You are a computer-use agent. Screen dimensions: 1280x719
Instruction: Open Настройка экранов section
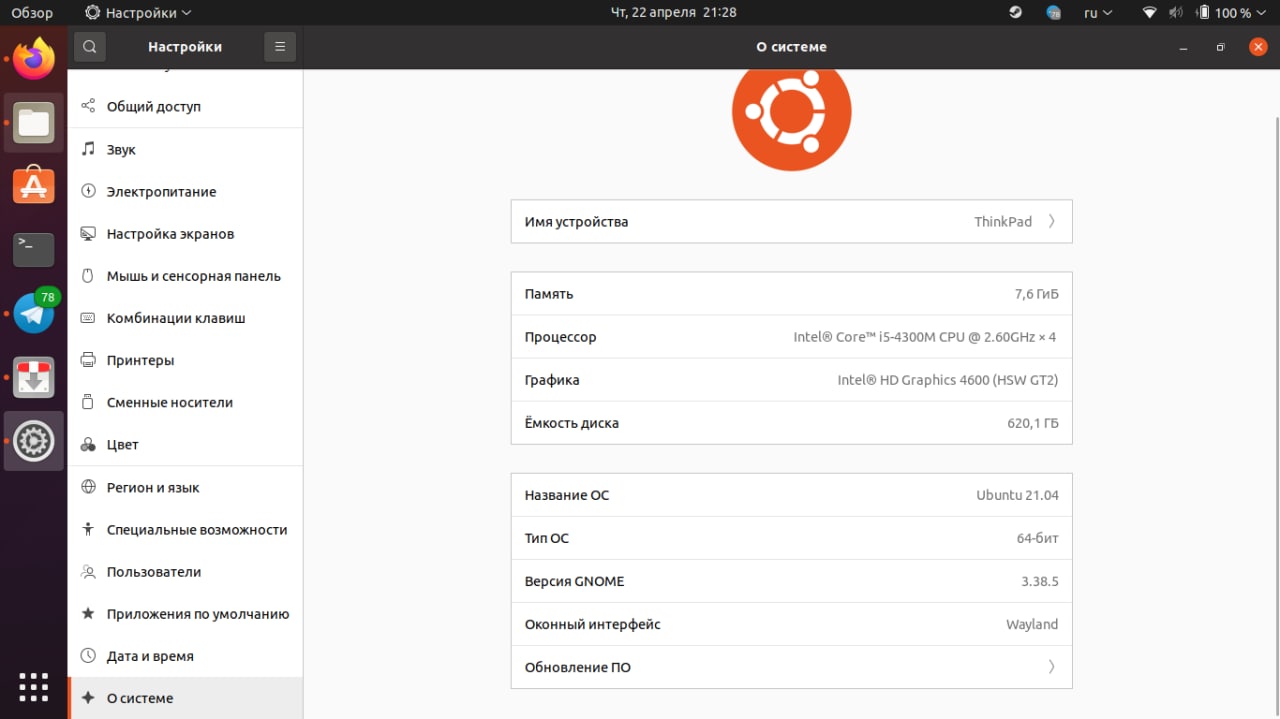point(185,233)
